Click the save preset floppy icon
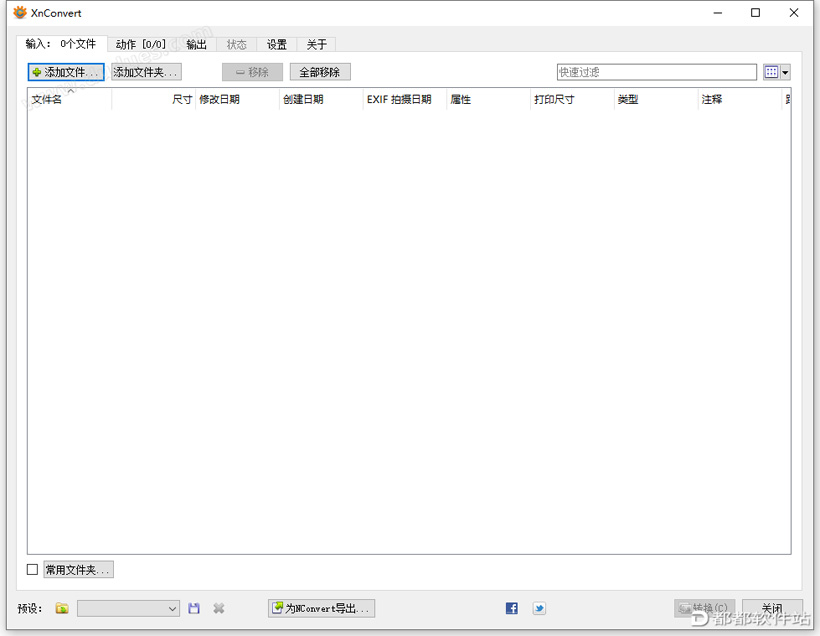The height and width of the screenshot is (636, 820). pos(194,608)
